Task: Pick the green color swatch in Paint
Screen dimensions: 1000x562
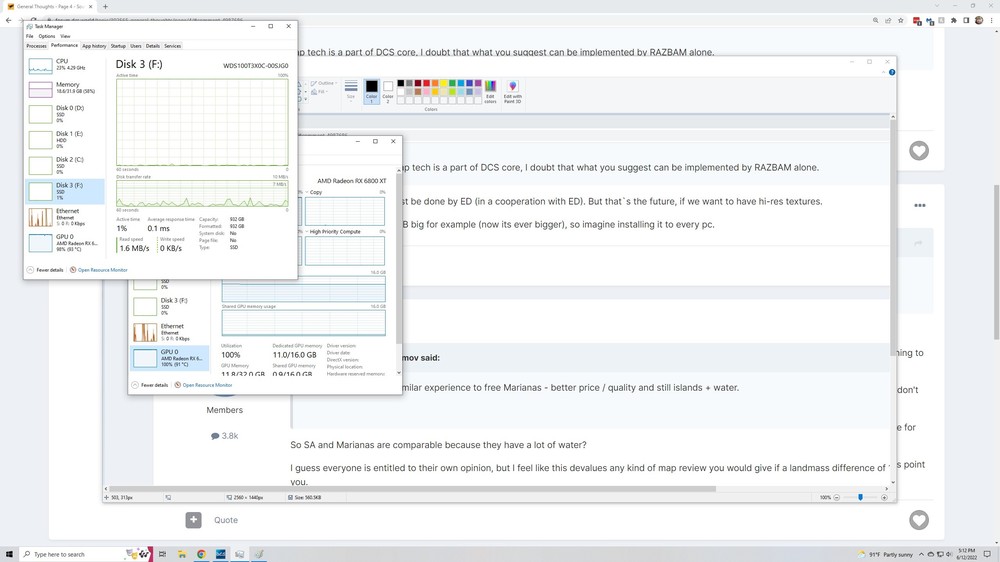Action: pyautogui.click(x=452, y=83)
